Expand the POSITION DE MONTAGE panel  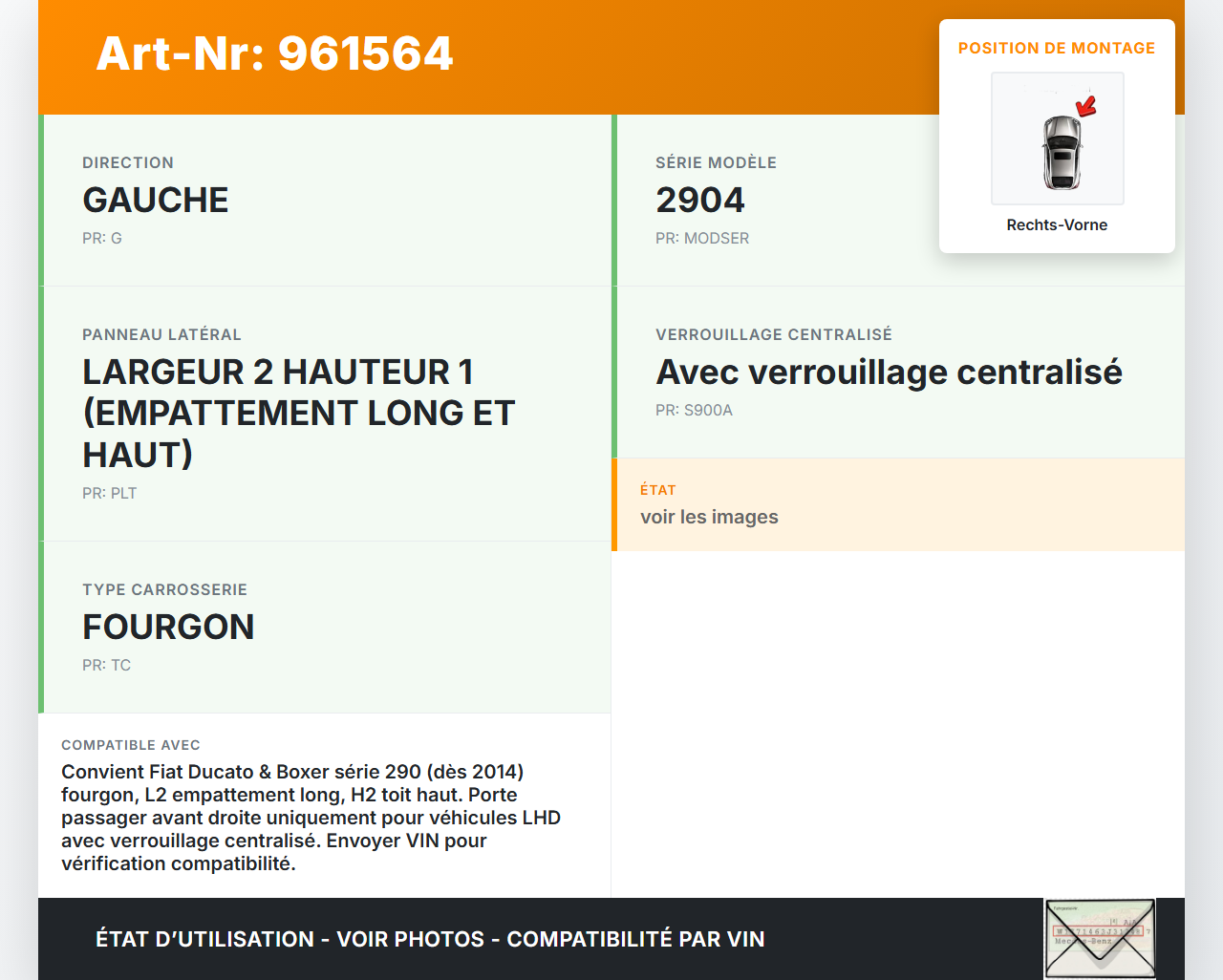[x=1057, y=48]
